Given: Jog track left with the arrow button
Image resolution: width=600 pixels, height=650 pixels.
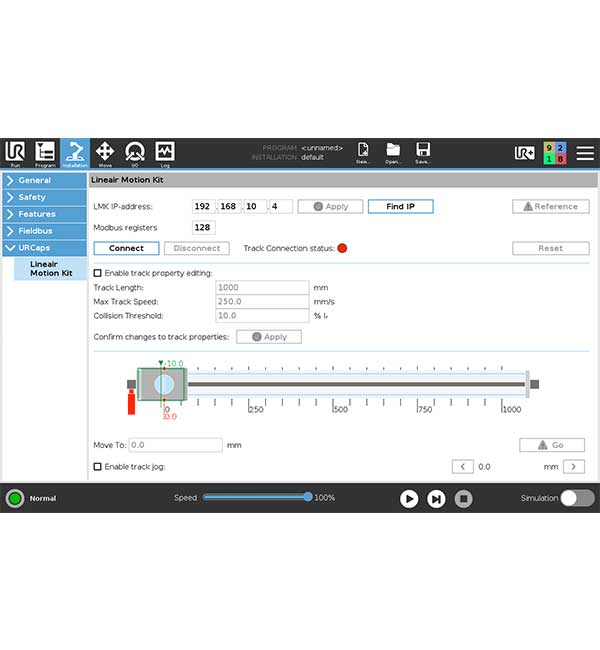Looking at the screenshot, I should click(463, 467).
